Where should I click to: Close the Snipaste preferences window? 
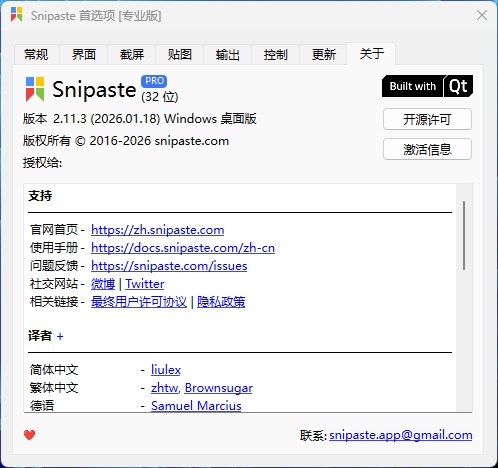click(482, 15)
